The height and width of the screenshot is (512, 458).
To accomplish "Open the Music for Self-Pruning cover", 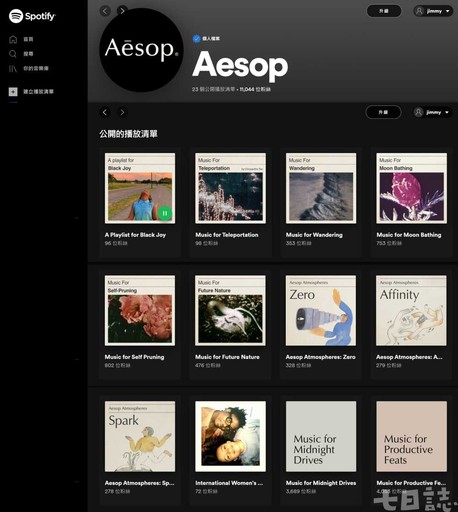I will (140, 311).
